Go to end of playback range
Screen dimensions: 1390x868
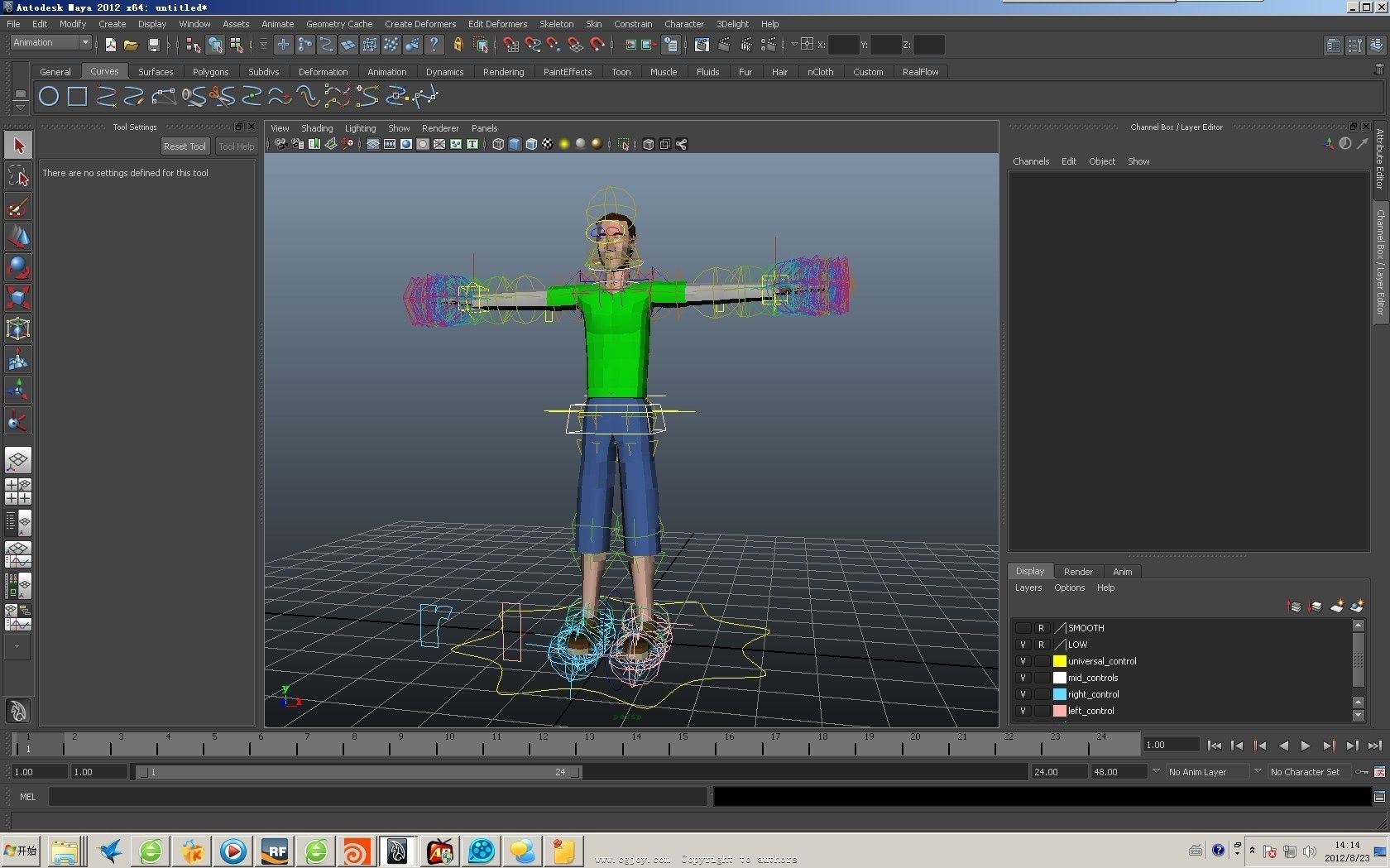[x=1375, y=746]
